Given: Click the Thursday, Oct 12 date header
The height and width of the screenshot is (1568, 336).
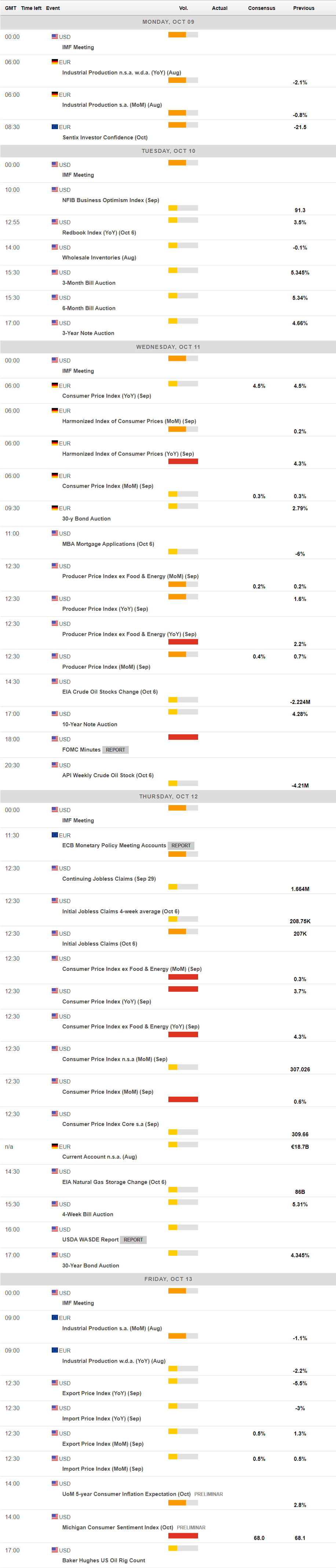Looking at the screenshot, I should pos(168,796).
